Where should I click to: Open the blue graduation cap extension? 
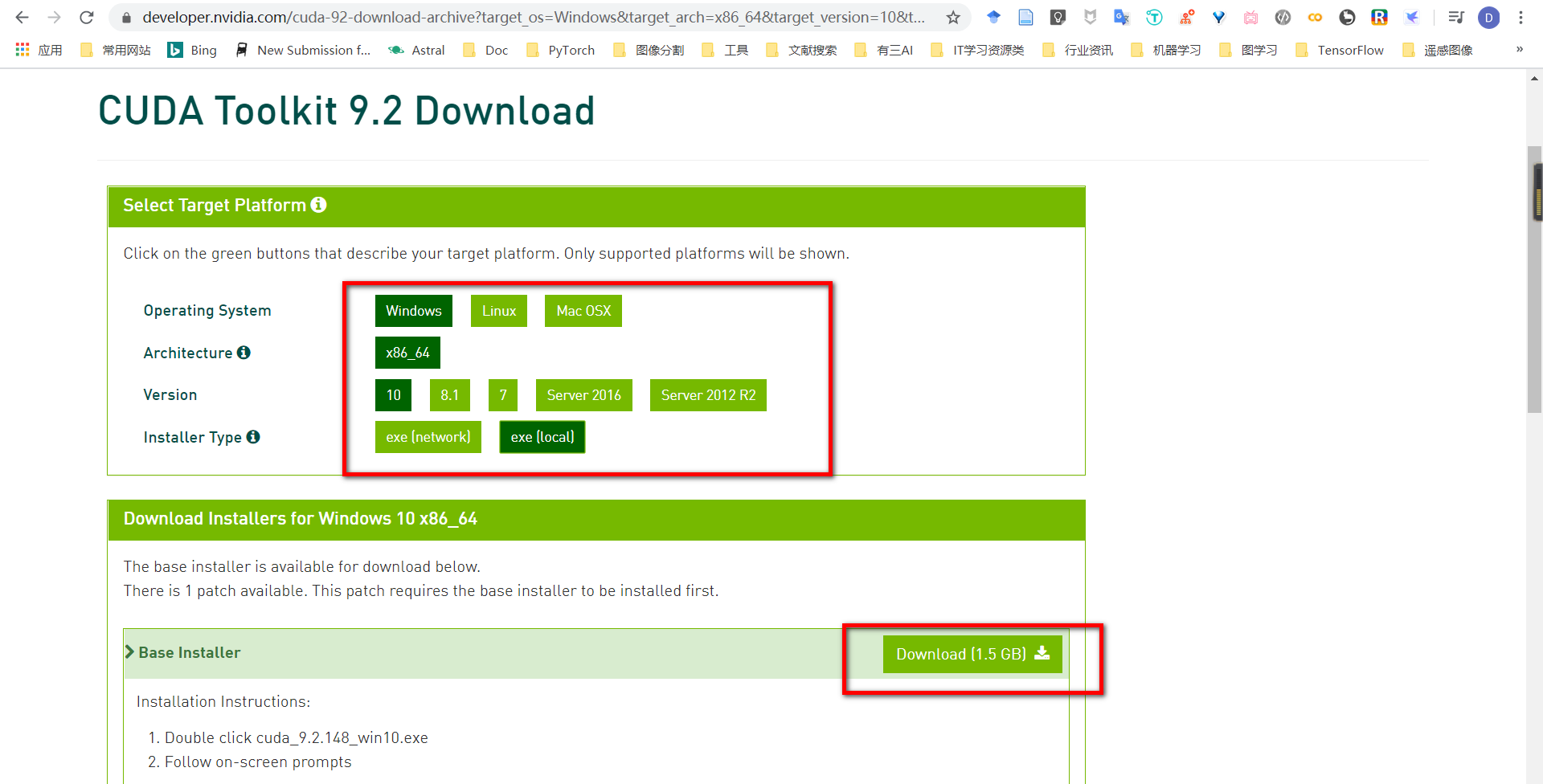point(993,17)
